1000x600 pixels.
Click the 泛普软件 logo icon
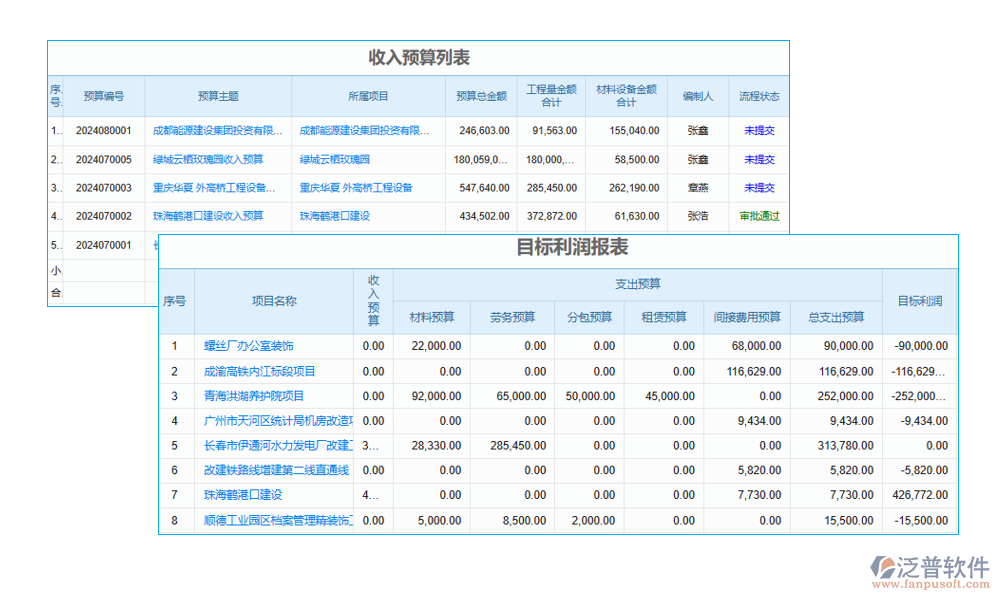[884, 569]
